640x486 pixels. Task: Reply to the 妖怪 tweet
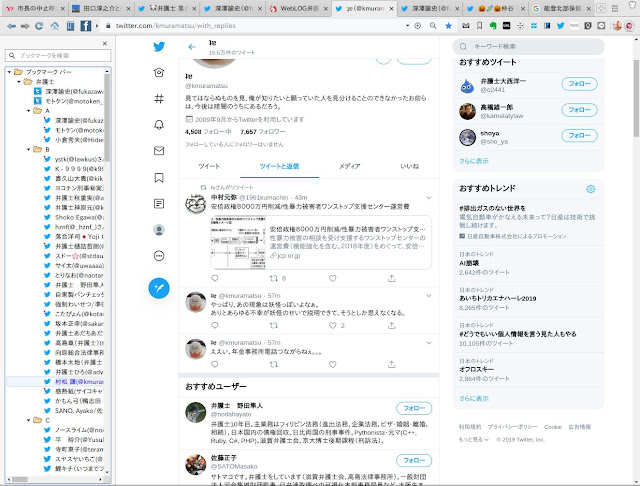(x=215, y=325)
